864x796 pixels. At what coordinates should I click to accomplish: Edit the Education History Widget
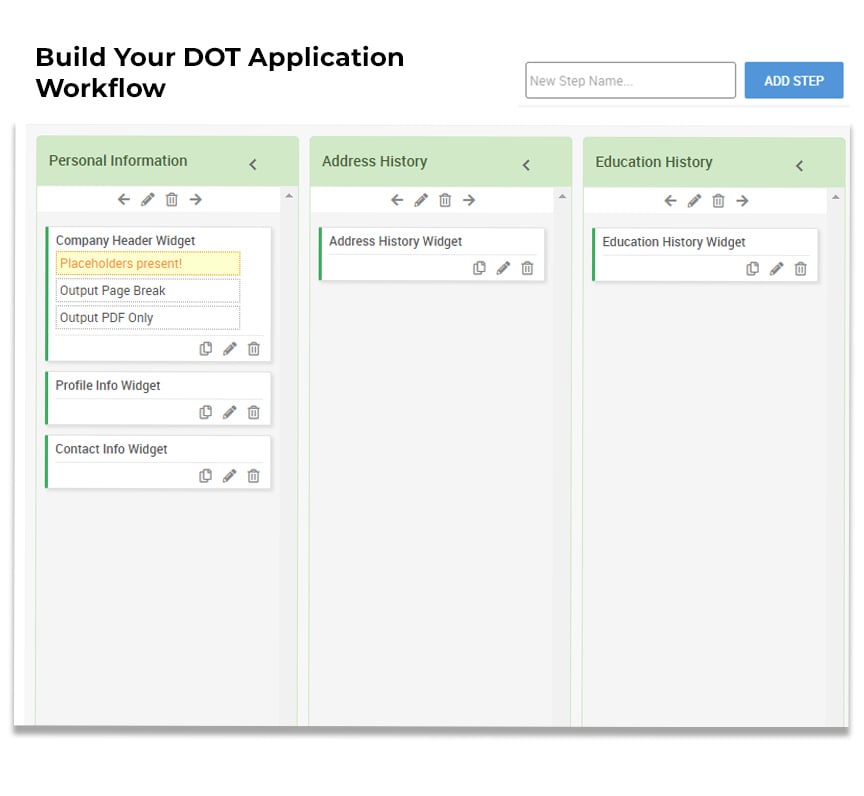click(x=776, y=268)
